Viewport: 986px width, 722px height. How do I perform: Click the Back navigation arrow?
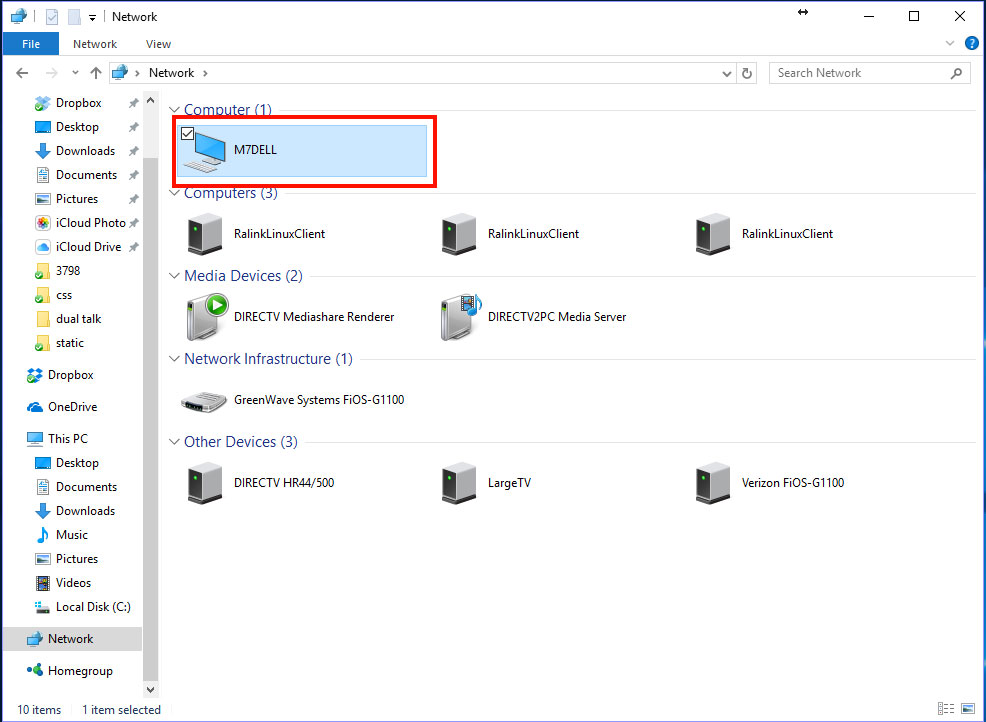[x=22, y=73]
